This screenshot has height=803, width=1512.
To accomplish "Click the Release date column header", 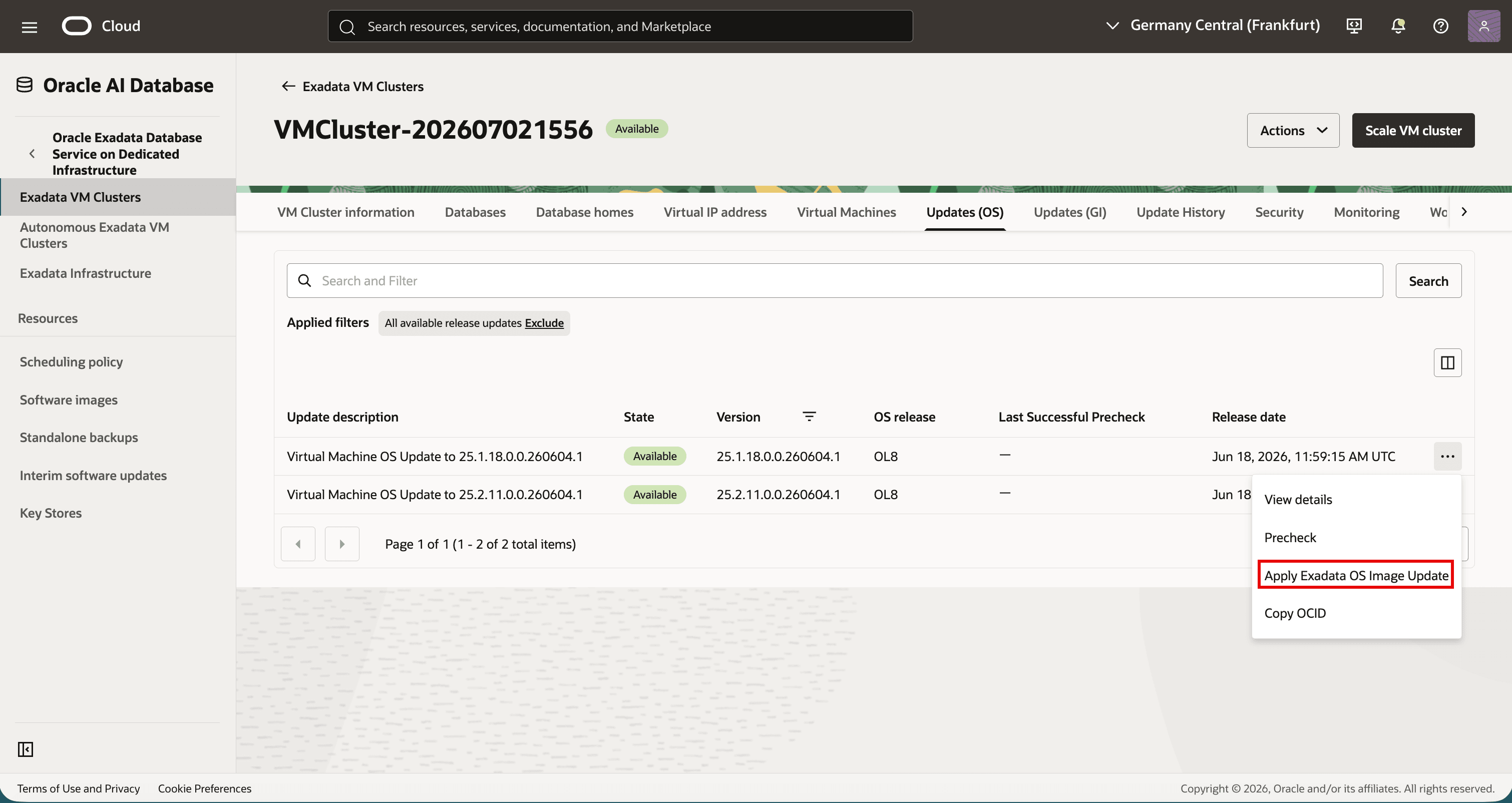I will (1249, 417).
